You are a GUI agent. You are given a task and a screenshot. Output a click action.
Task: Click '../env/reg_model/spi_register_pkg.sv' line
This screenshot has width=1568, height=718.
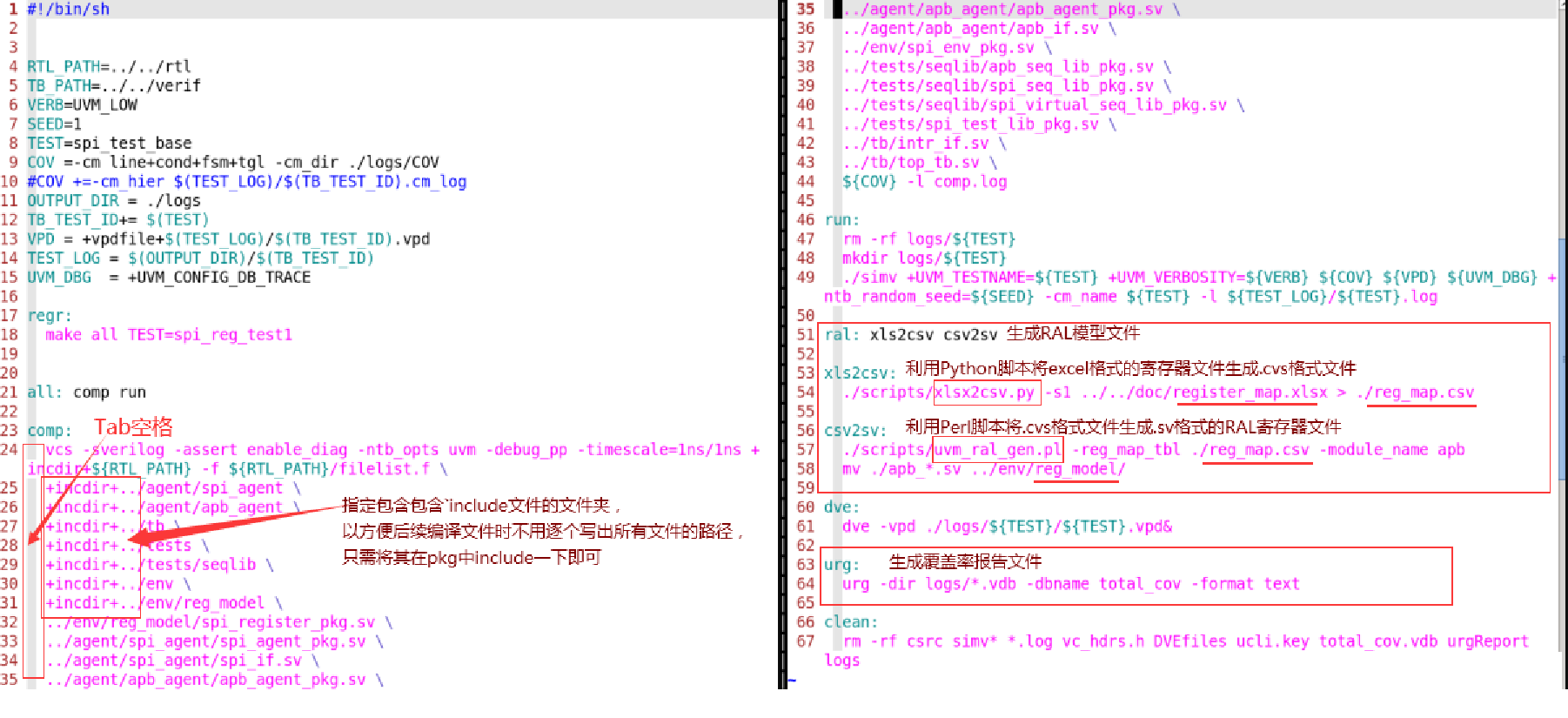pyautogui.click(x=218, y=621)
